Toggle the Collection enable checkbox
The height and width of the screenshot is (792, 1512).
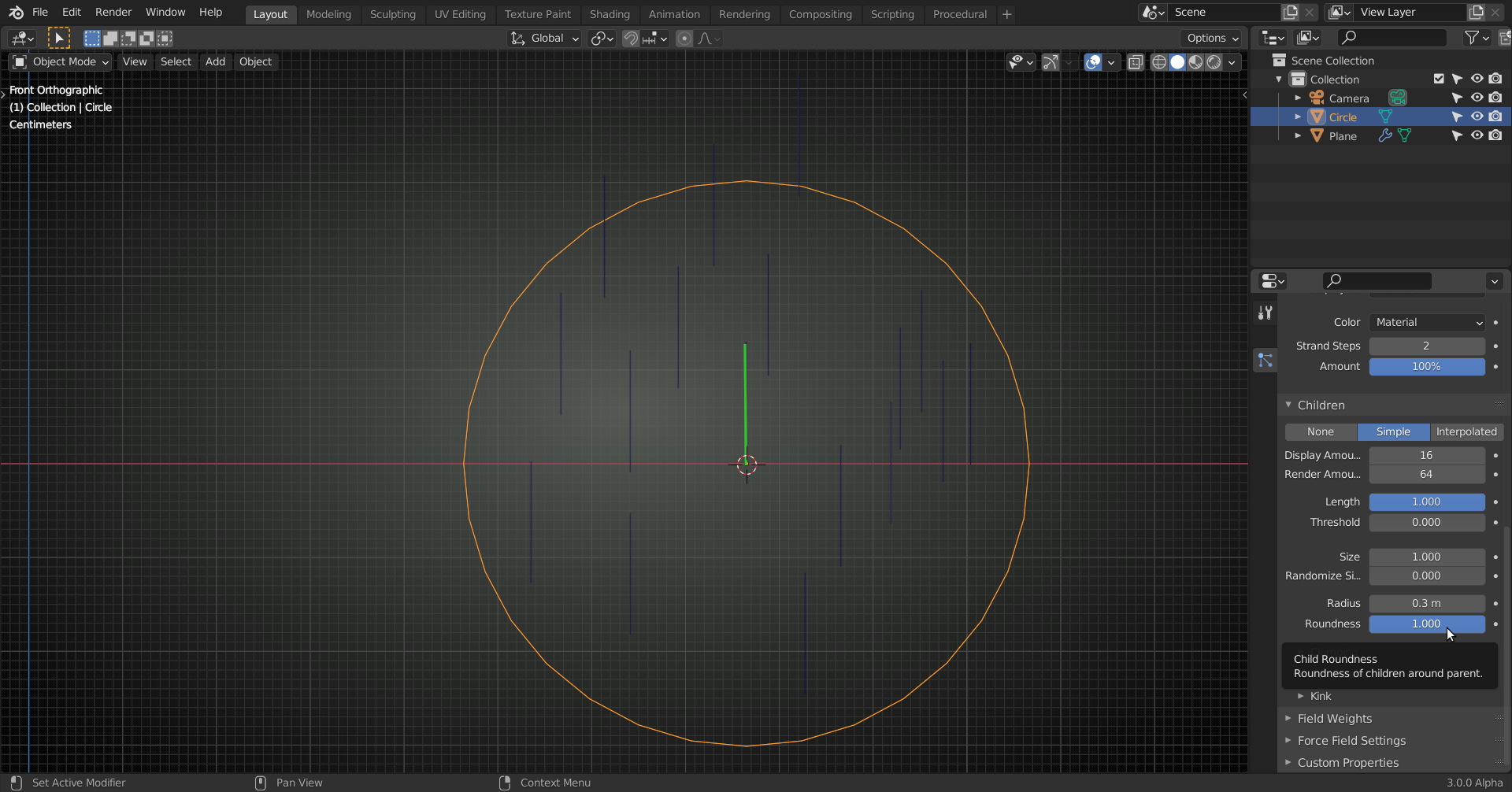[x=1438, y=78]
